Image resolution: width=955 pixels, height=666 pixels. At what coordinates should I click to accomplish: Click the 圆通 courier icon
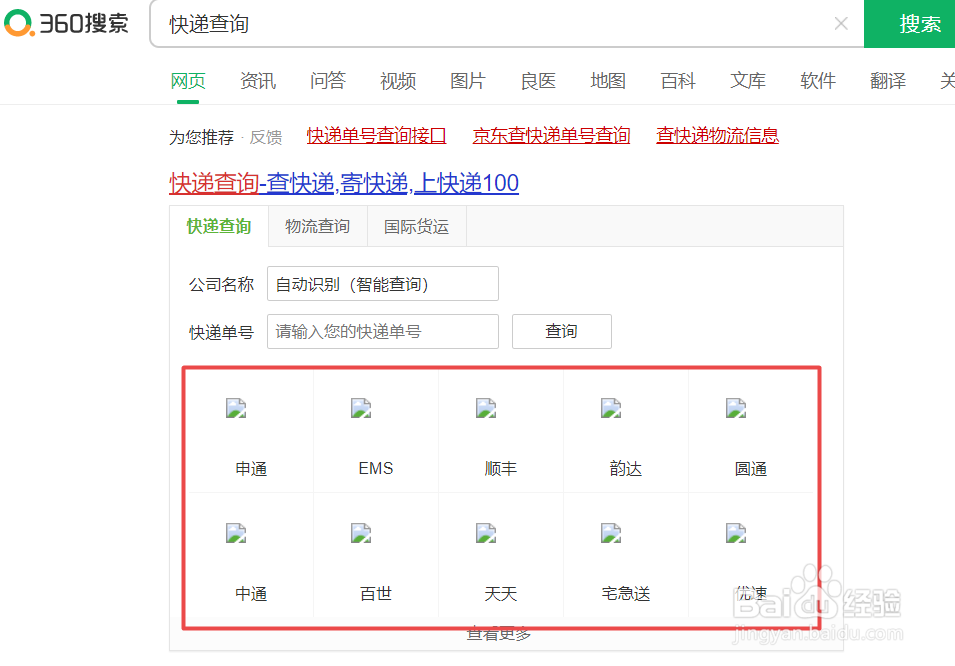[736, 408]
